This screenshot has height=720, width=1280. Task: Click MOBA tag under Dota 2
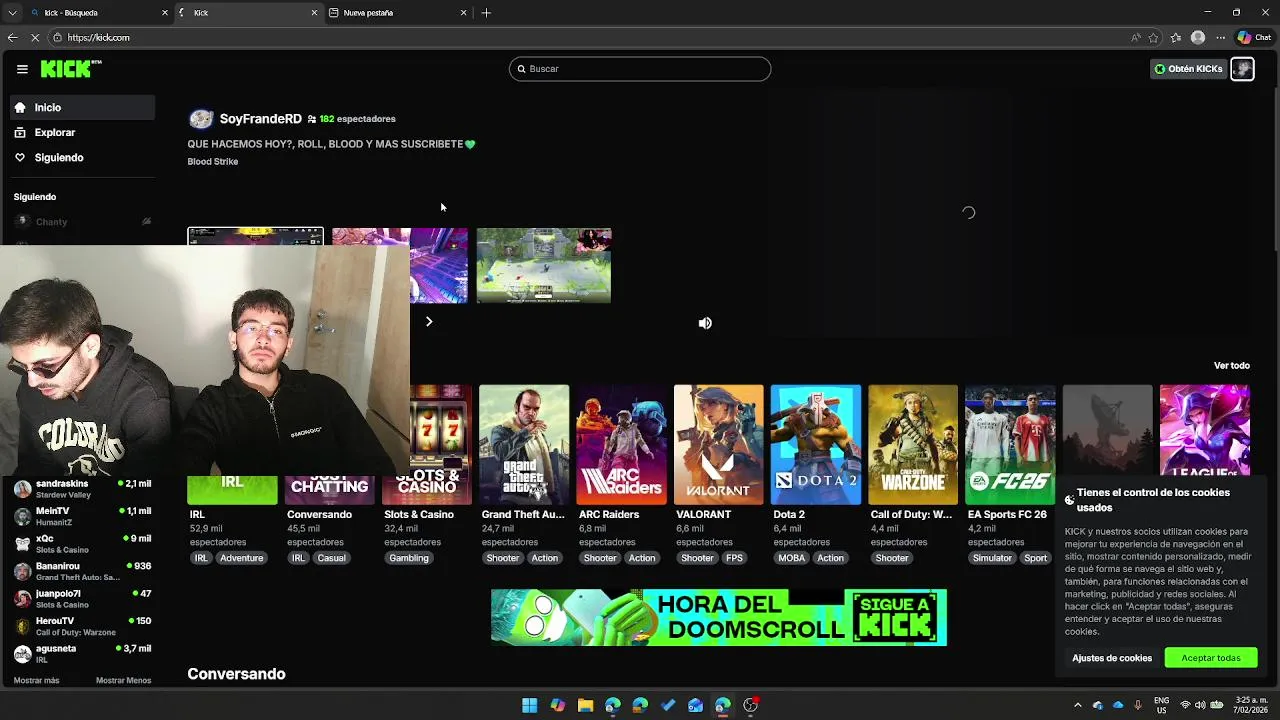[x=791, y=558]
